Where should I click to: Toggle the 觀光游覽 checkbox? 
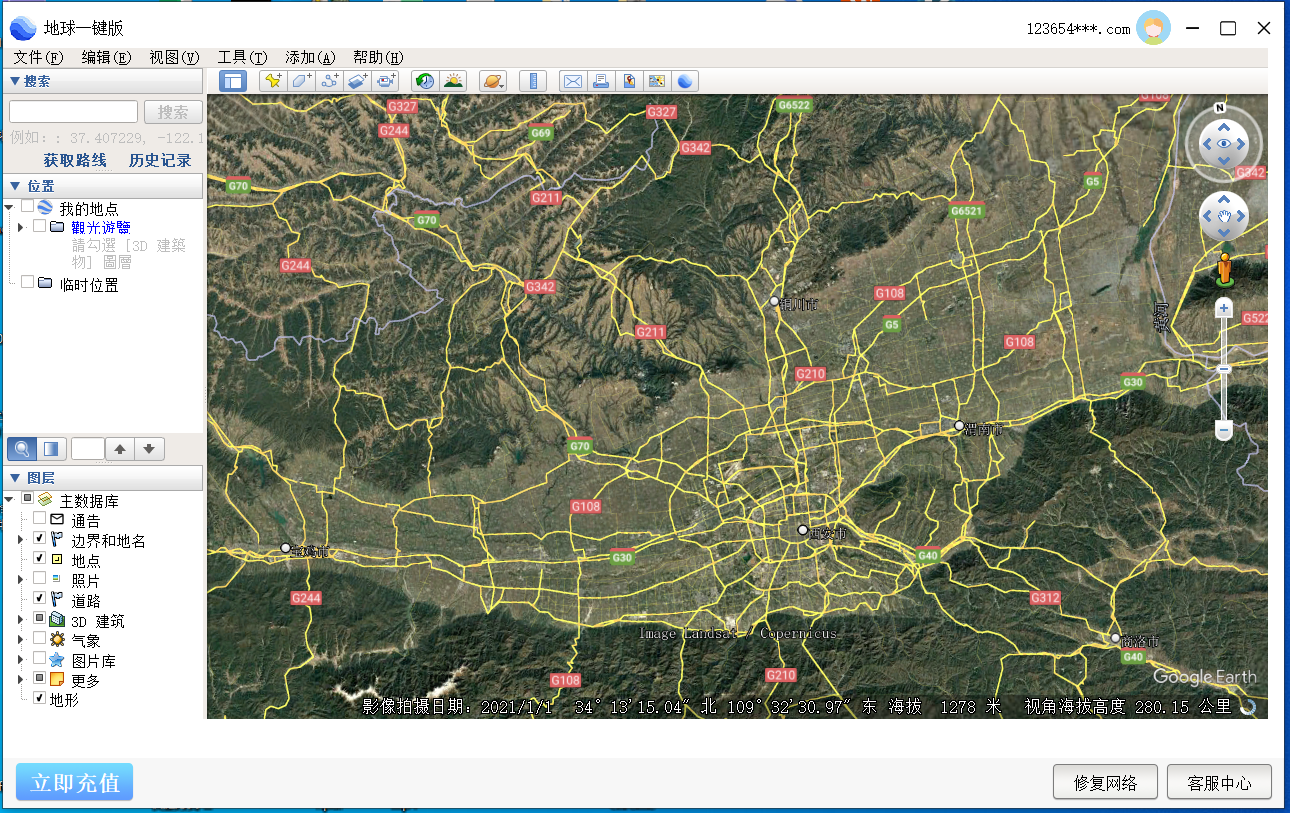tap(40, 226)
